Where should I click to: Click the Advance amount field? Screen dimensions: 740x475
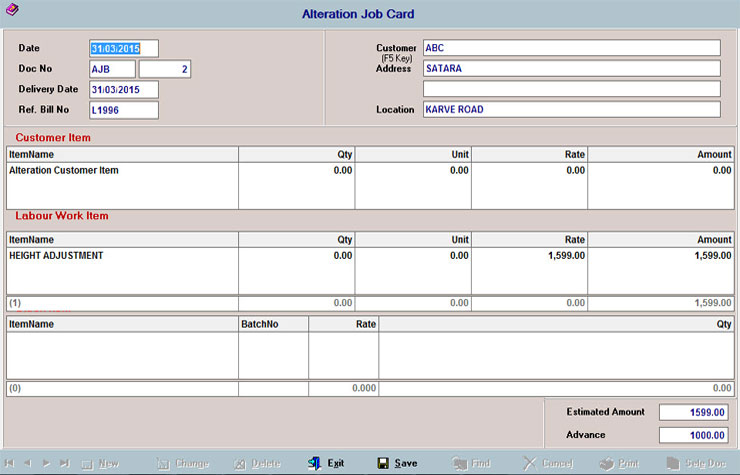[x=694, y=435]
